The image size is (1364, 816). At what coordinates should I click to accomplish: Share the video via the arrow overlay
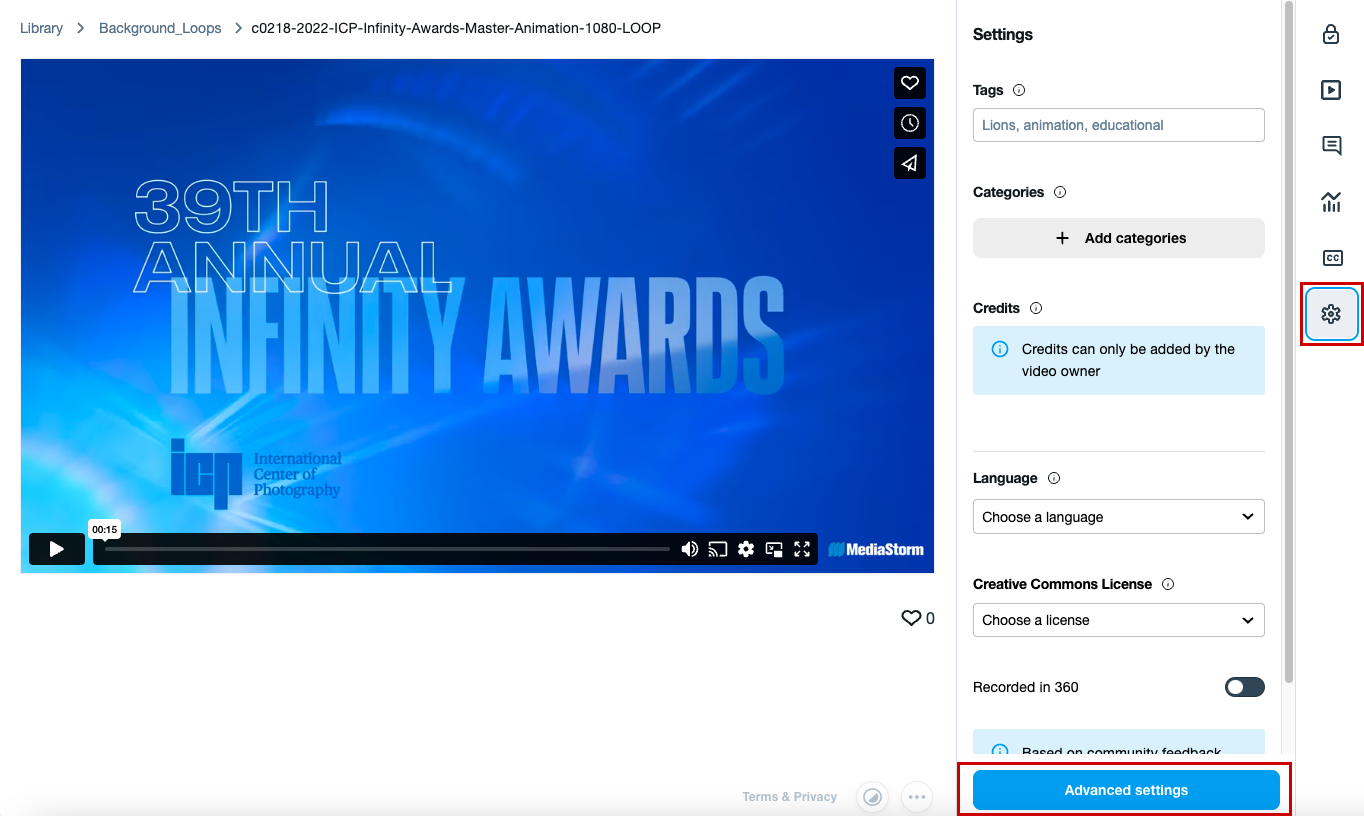pos(909,163)
